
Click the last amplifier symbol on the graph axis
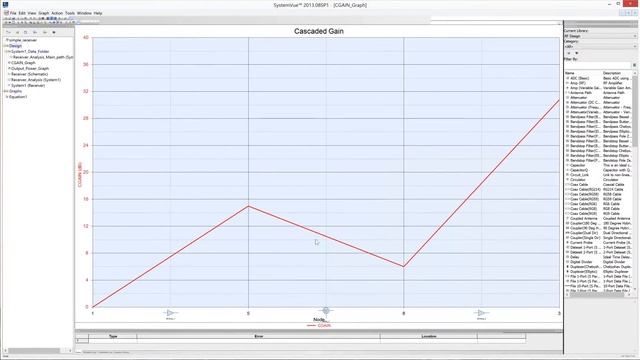[481, 313]
